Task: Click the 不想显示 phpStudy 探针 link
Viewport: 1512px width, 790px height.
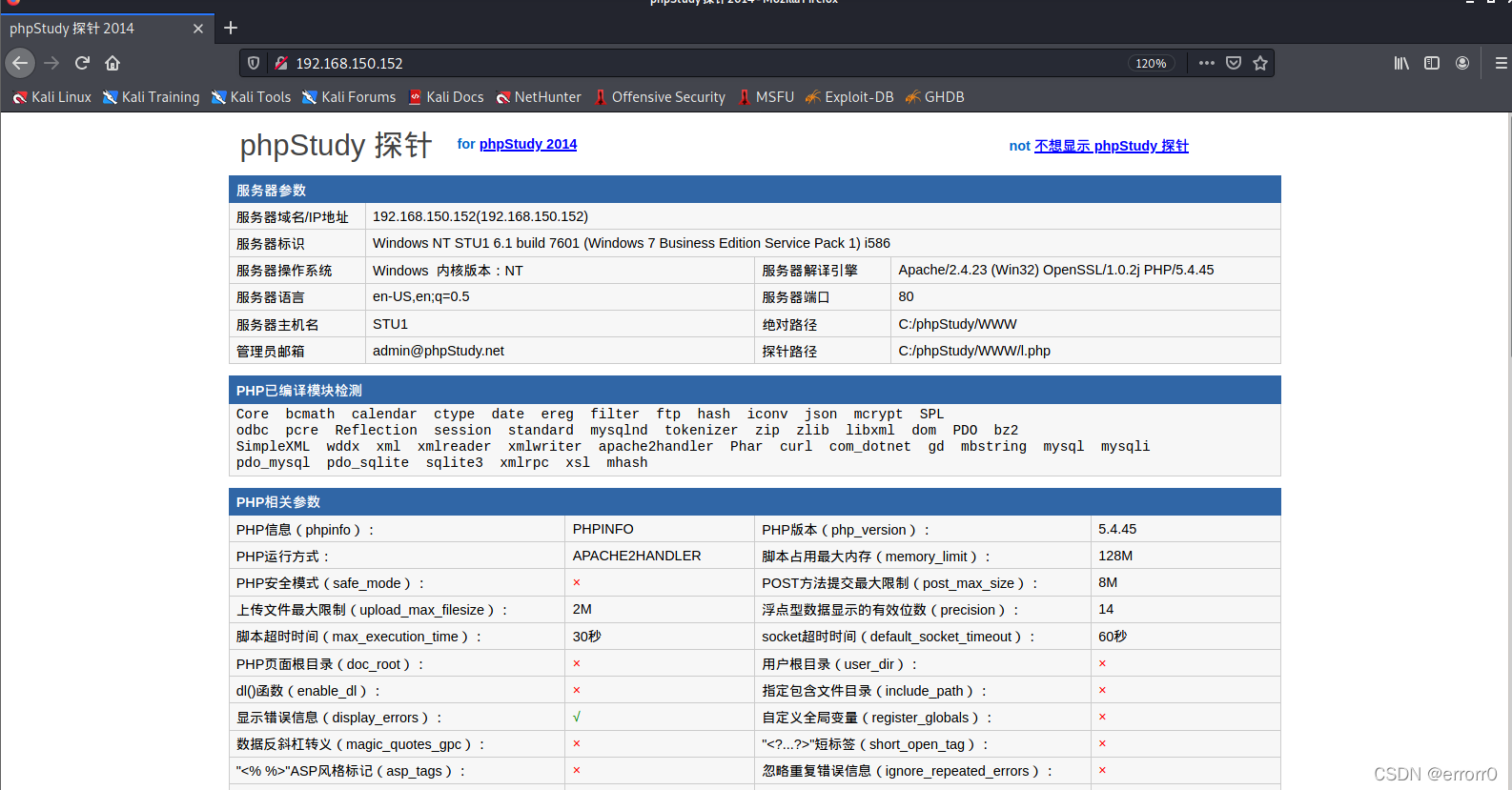Action: coord(1112,146)
